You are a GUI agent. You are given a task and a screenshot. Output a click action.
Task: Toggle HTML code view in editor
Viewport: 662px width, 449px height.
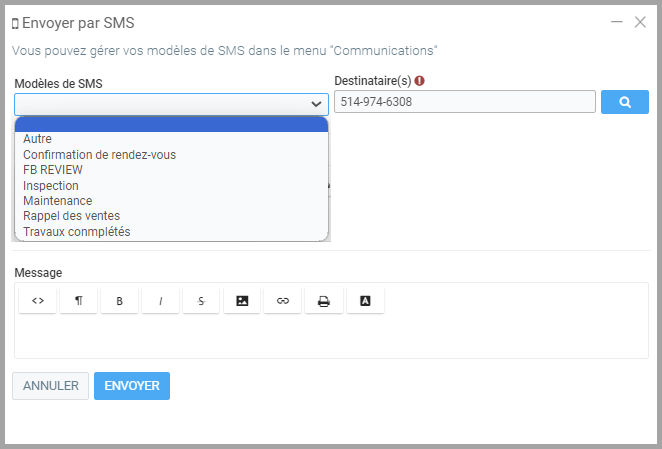pyautogui.click(x=38, y=300)
